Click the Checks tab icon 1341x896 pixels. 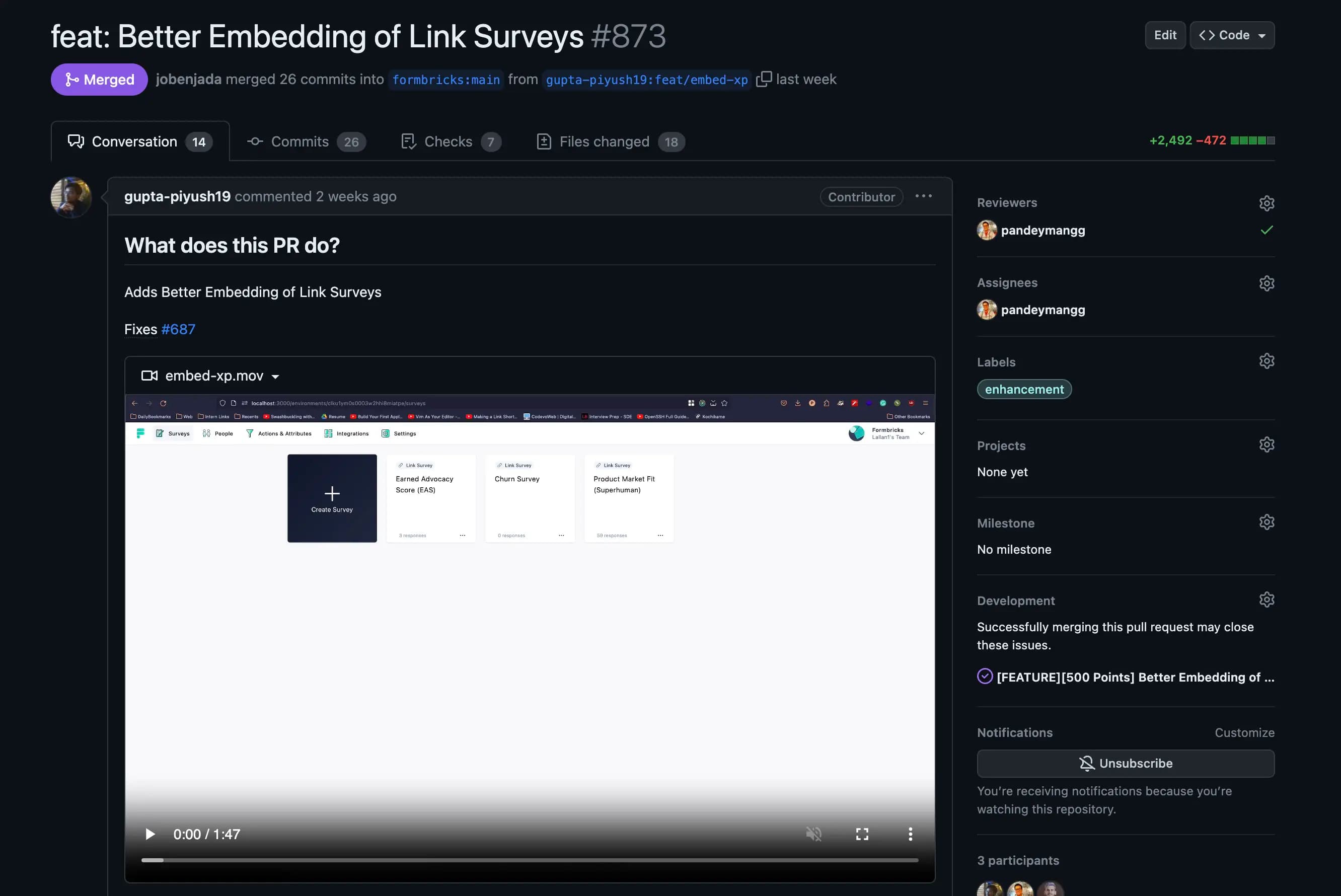(x=408, y=141)
